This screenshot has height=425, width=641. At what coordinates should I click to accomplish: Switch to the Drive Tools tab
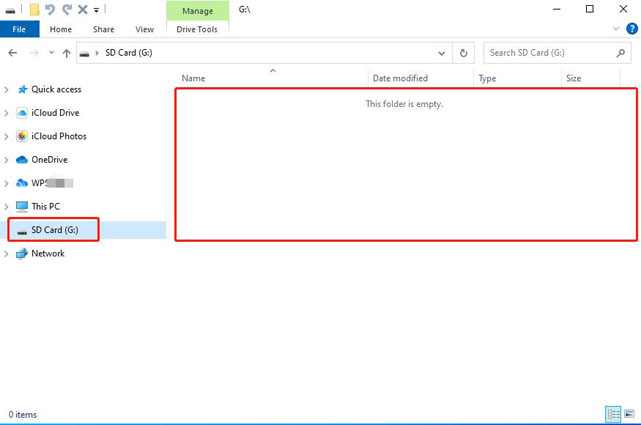197,30
